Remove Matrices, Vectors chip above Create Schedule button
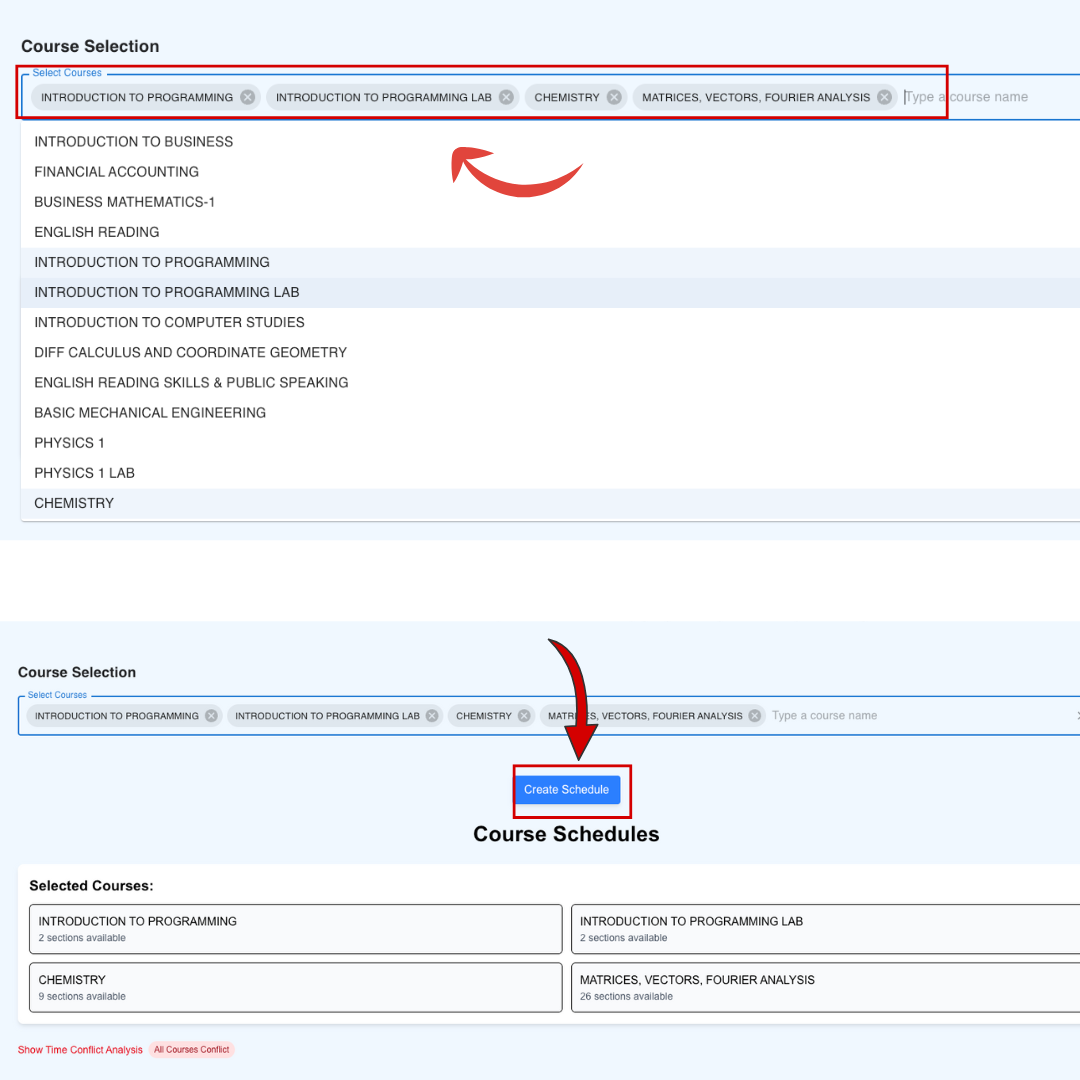 [x=755, y=716]
